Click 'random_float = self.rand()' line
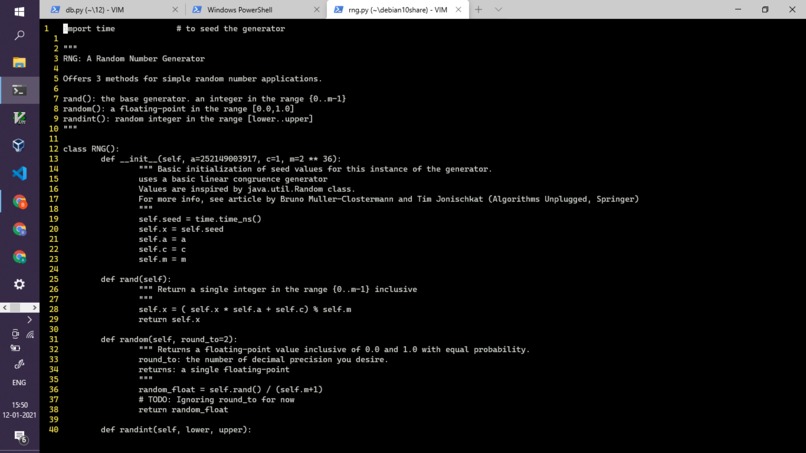Image resolution: width=806 pixels, height=453 pixels. [230, 390]
